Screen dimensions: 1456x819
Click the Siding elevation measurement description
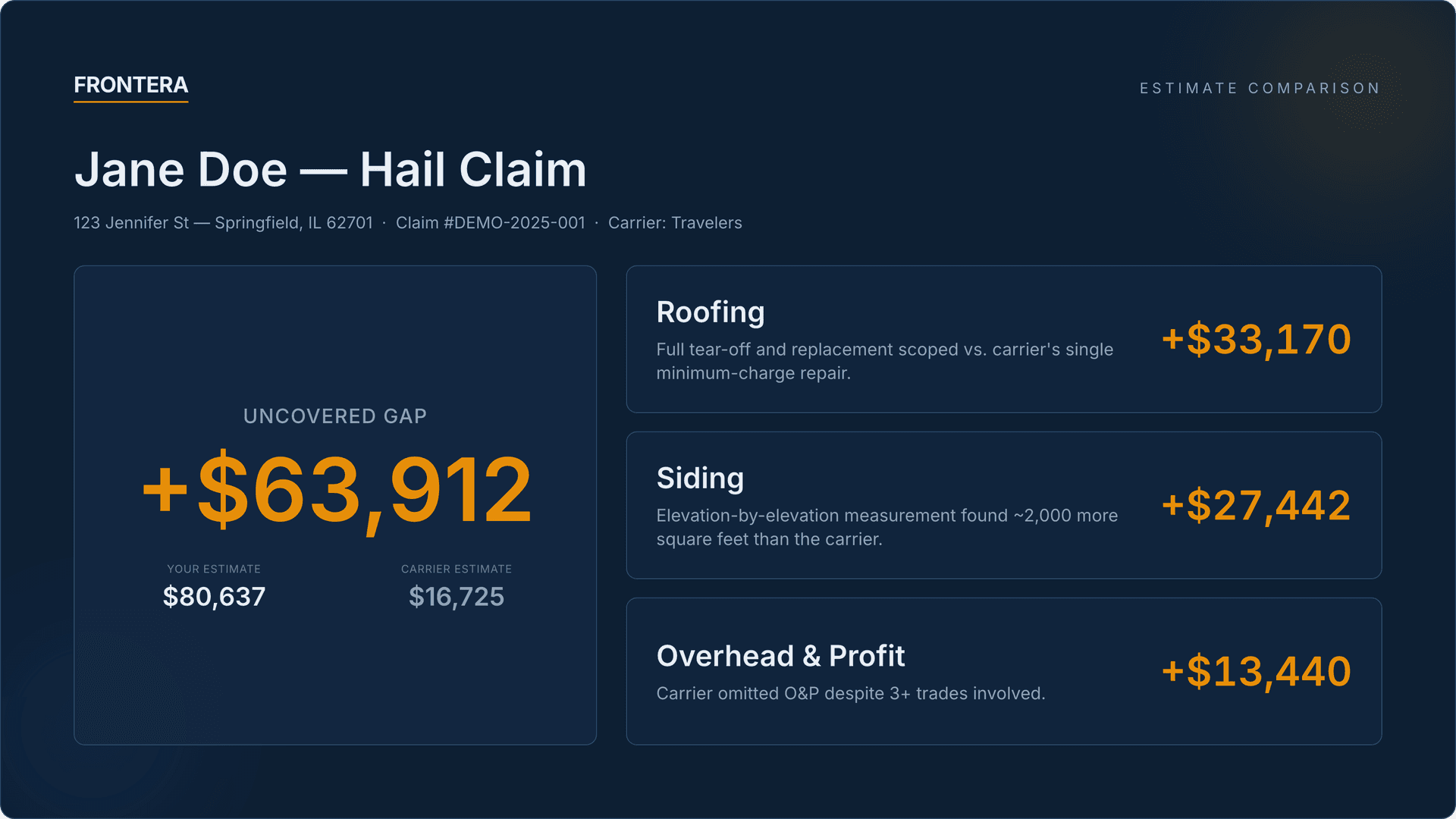click(x=886, y=527)
